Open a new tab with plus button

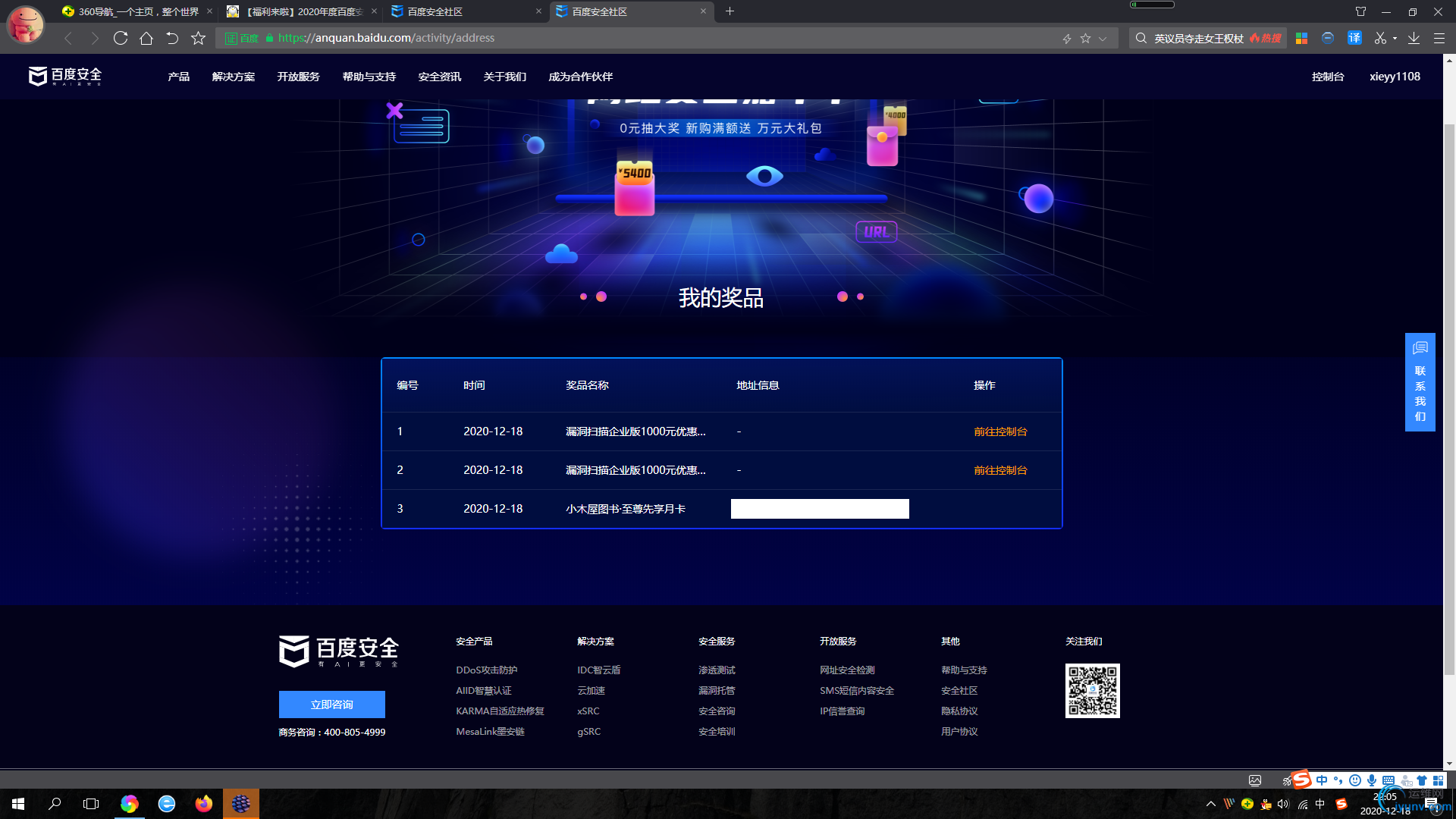click(730, 11)
